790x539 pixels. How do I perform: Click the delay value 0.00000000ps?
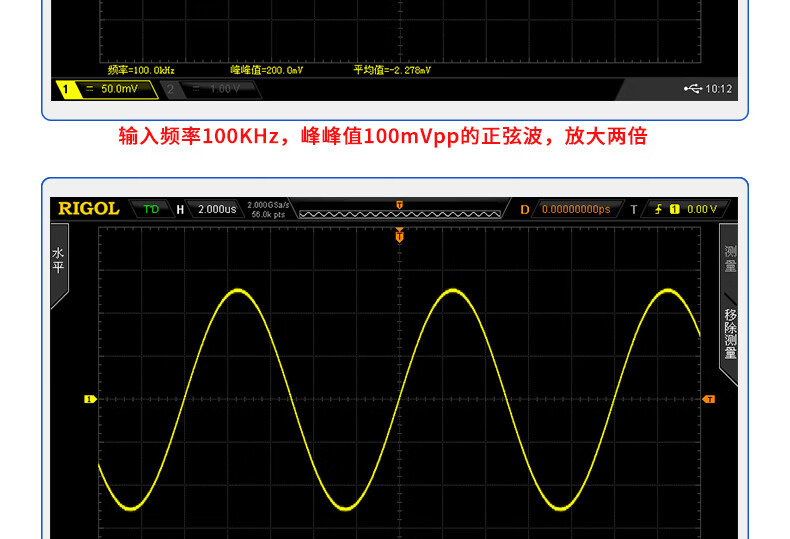tap(575, 209)
